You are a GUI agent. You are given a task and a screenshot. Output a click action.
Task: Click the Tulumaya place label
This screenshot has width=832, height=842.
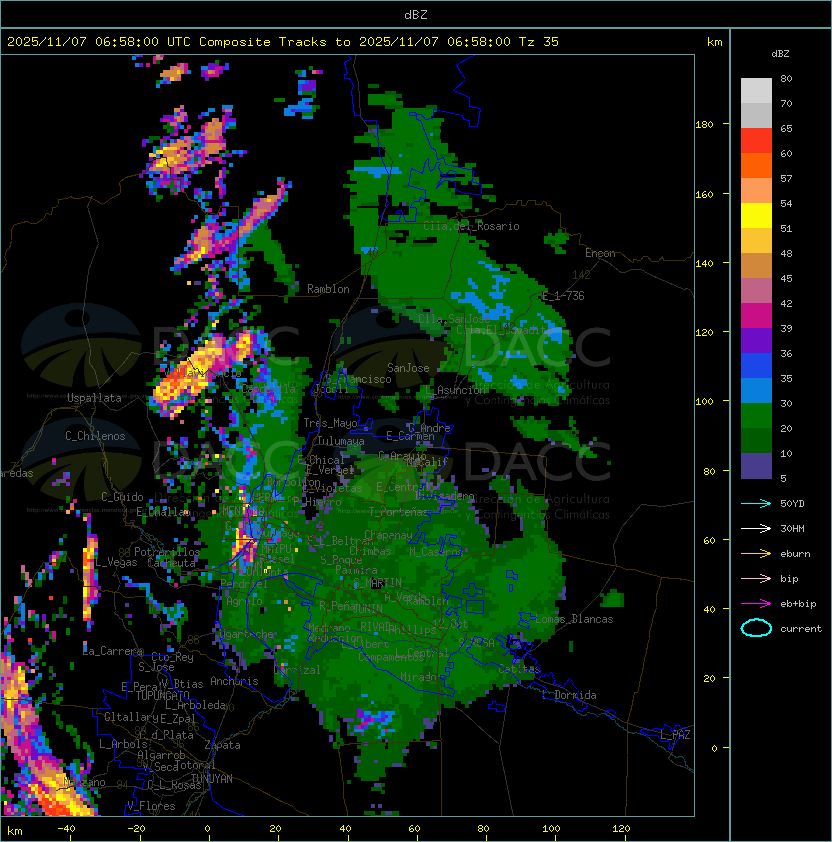(x=341, y=441)
